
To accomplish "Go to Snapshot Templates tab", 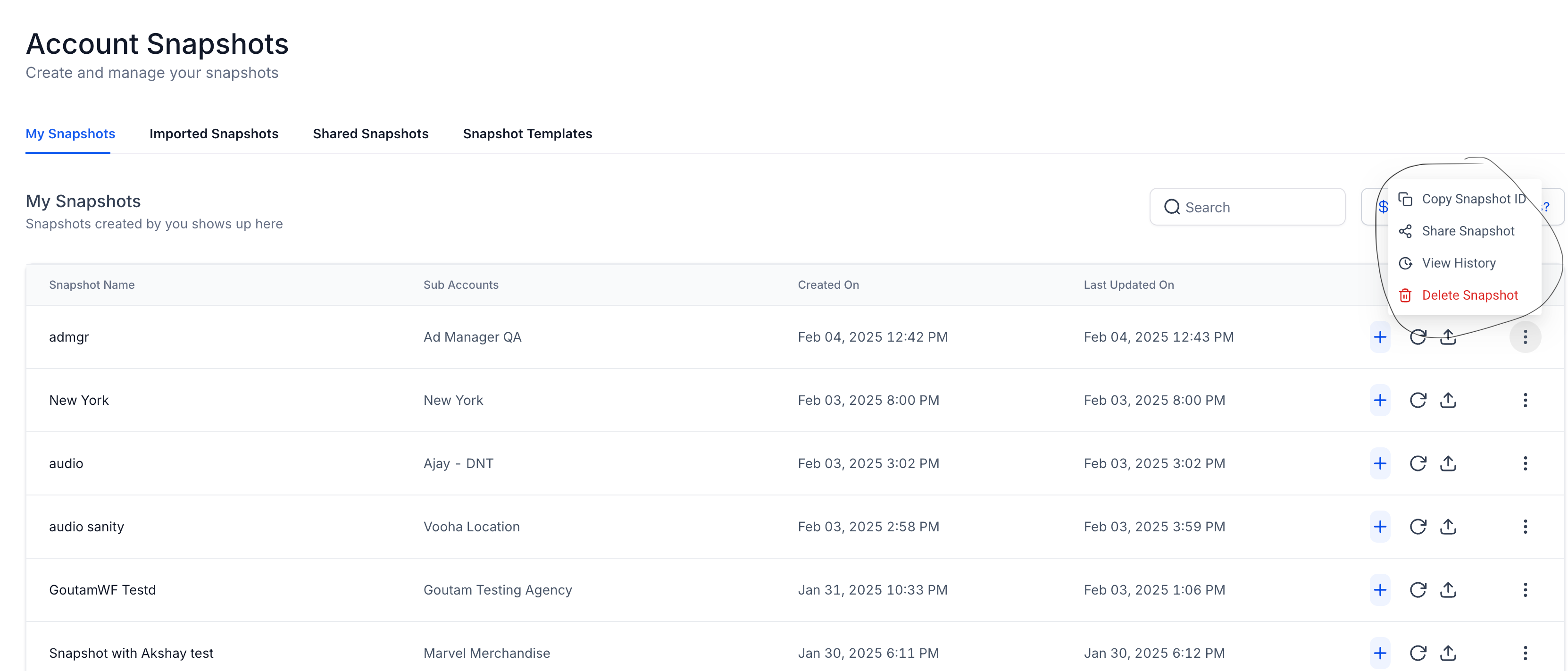I will [527, 134].
